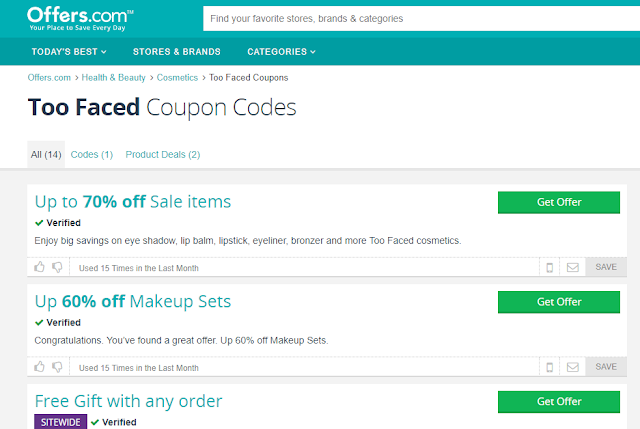Select the All (14) tab
This screenshot has height=429, width=640.
(46, 154)
